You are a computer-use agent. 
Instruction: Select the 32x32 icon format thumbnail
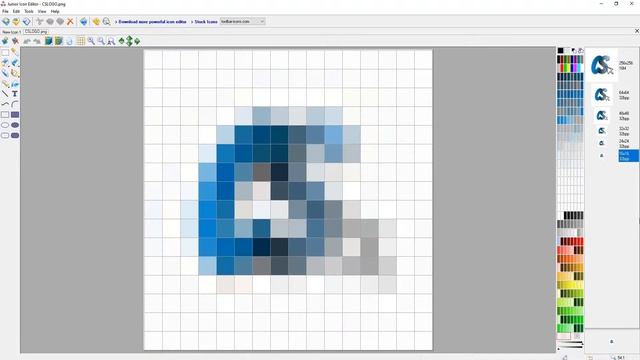click(x=602, y=131)
